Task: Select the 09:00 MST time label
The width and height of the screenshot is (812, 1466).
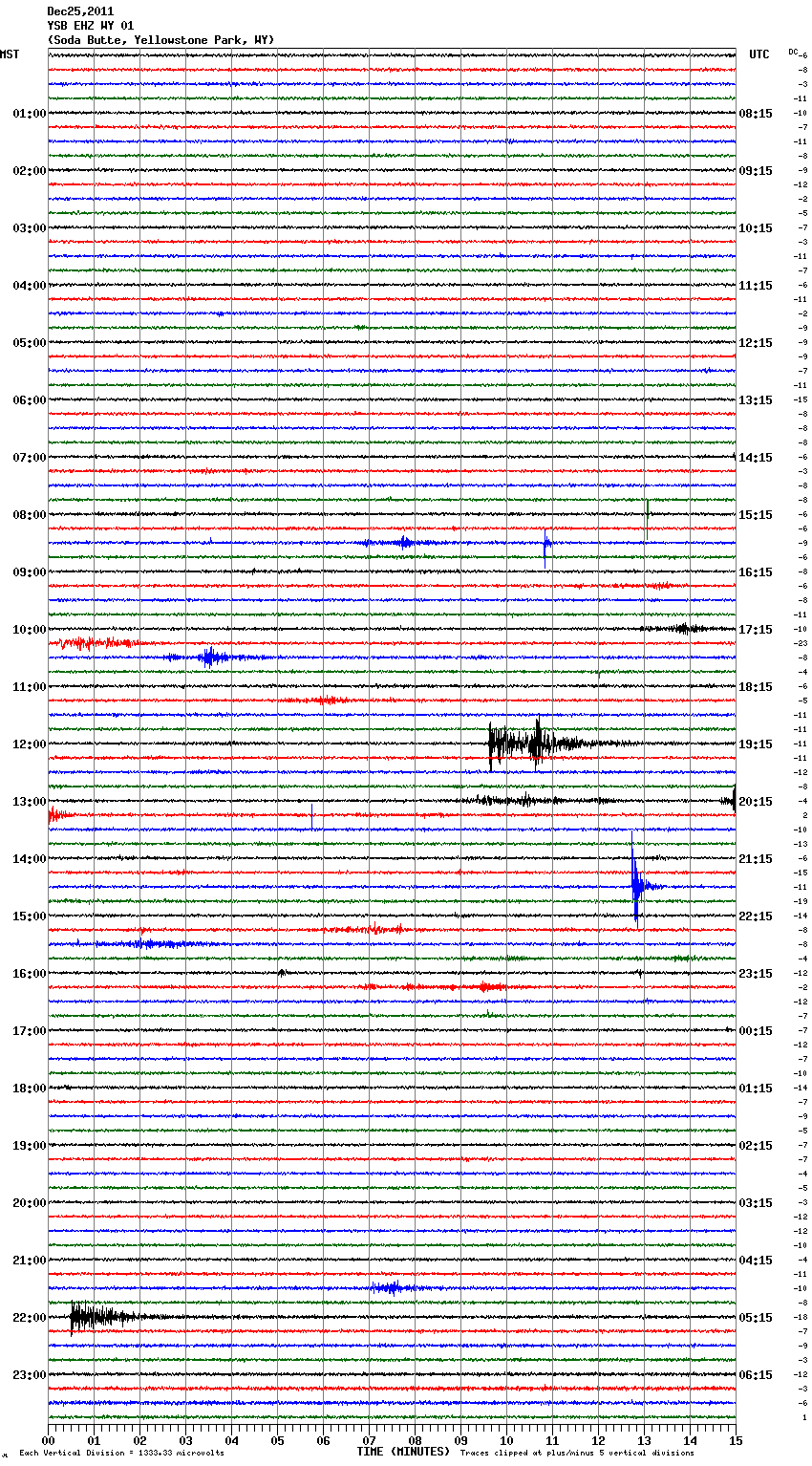Action: click(30, 572)
